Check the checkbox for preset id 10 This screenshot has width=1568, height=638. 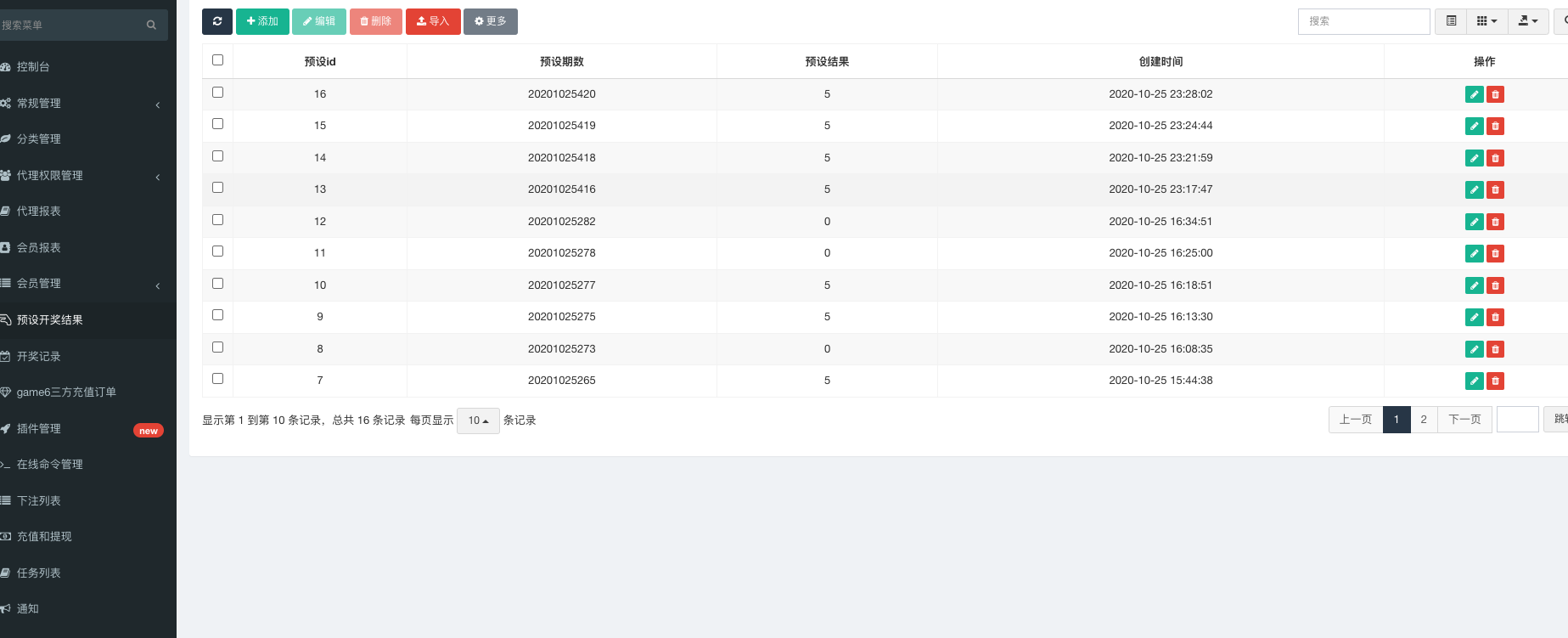[x=217, y=283]
